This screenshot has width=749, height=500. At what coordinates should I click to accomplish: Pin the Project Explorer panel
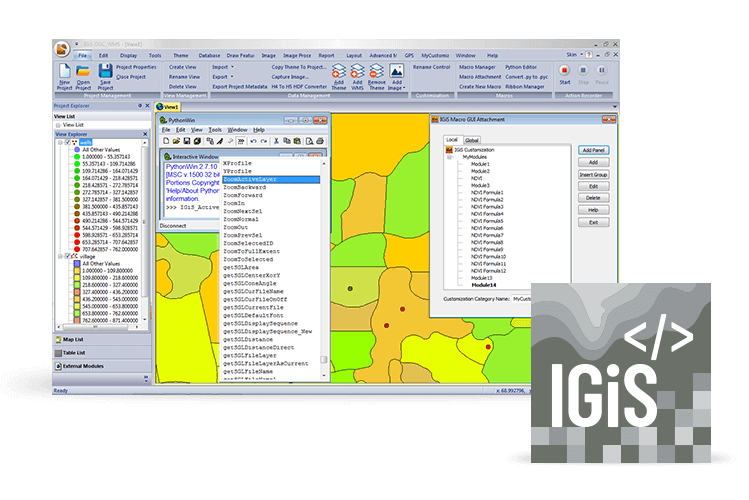(x=140, y=106)
